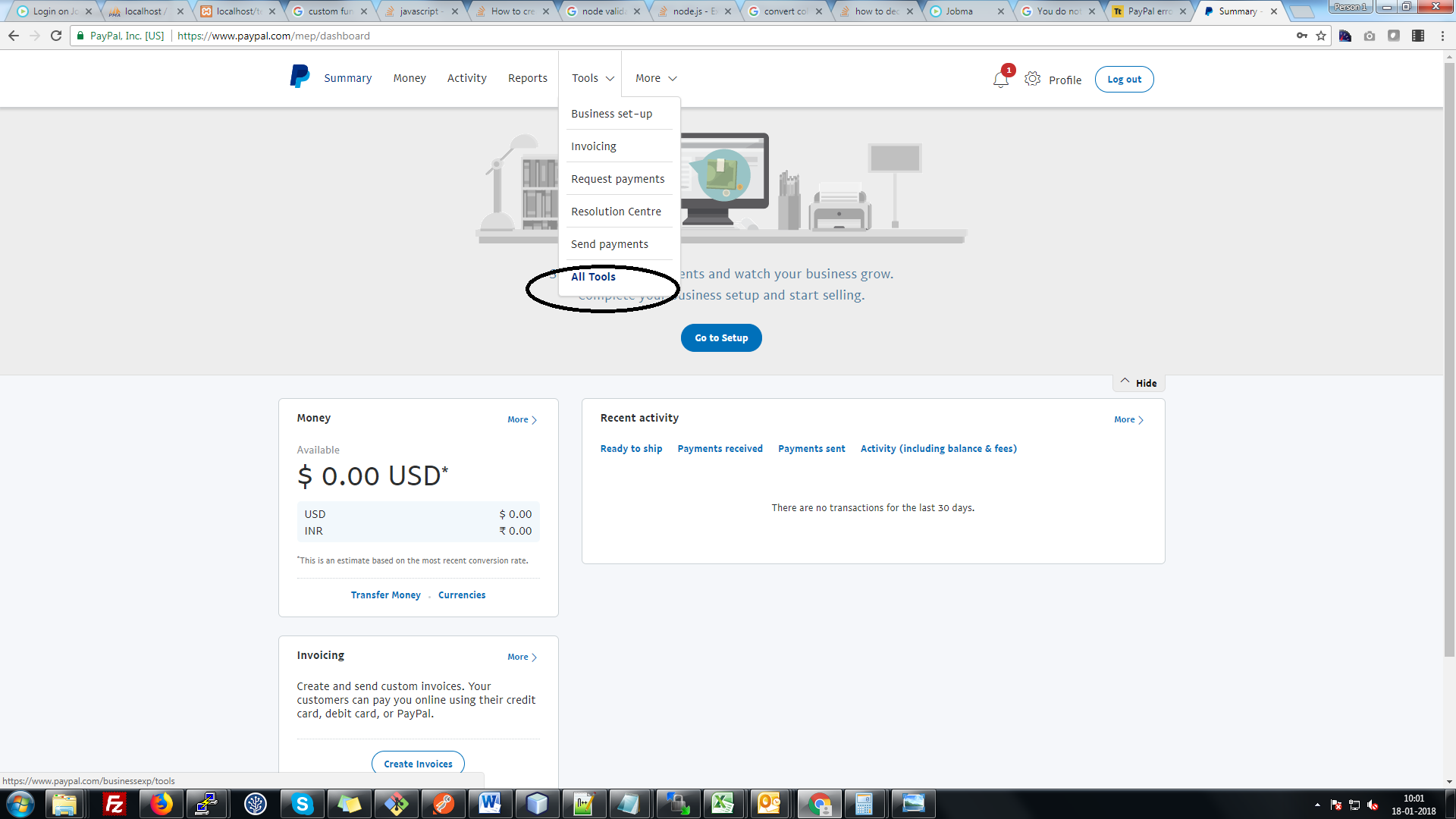The width and height of the screenshot is (1456, 819).
Task: Open the More navigation dropdown
Action: point(654,77)
